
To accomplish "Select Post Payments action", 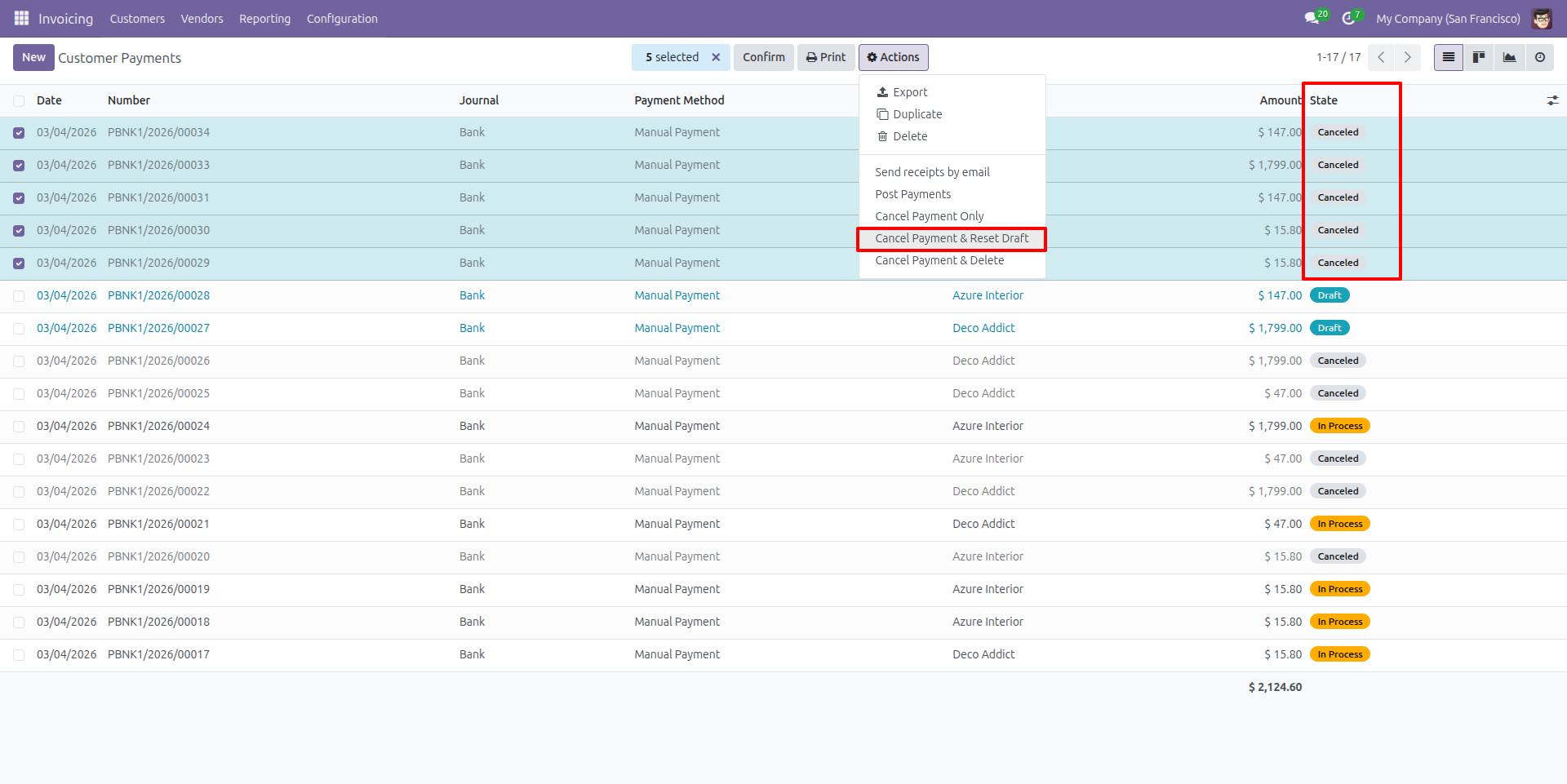I will pos(912,194).
